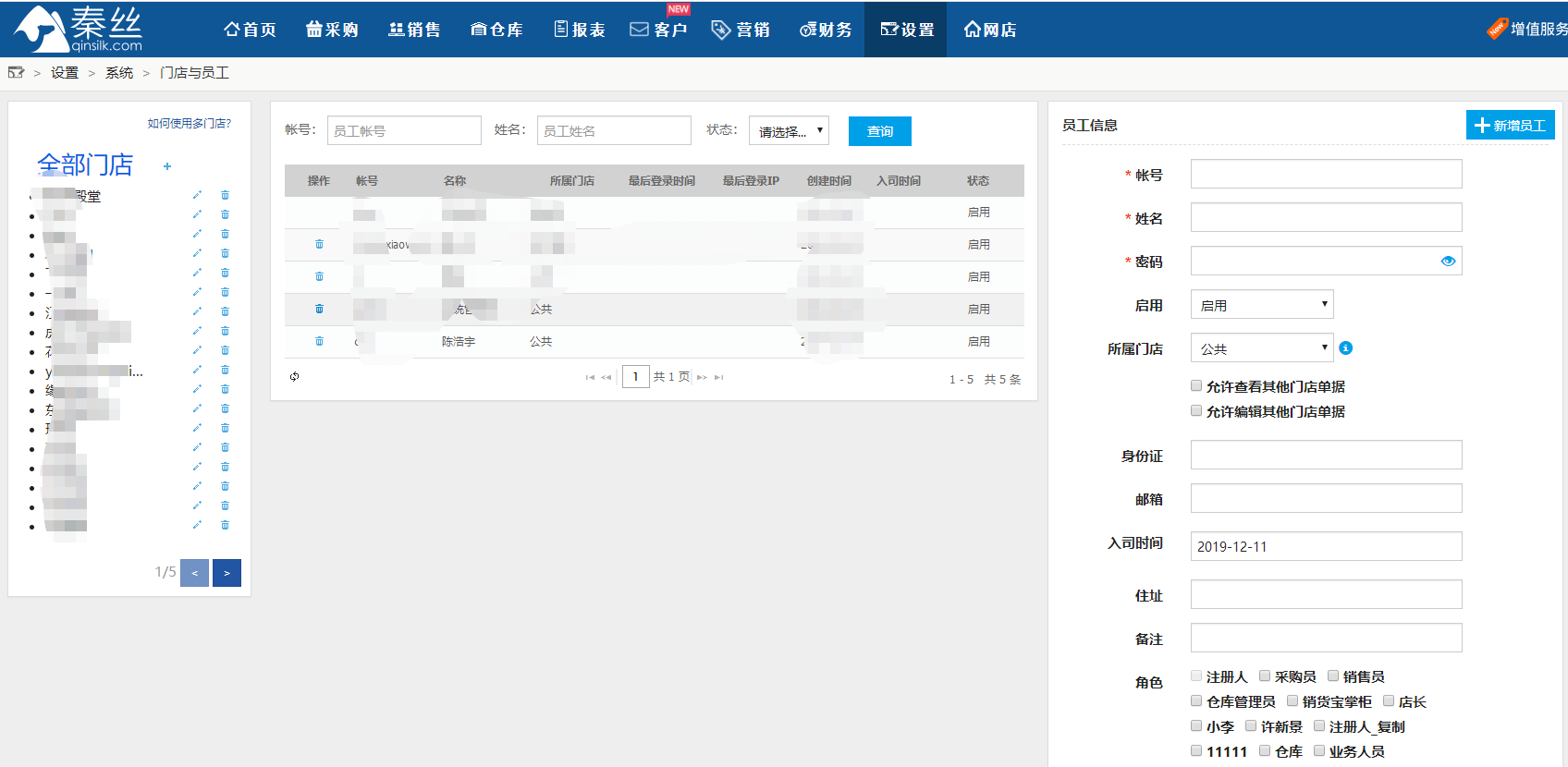Click the 最后登录时间 column header
This screenshot has width=1568, height=767.
click(x=662, y=181)
